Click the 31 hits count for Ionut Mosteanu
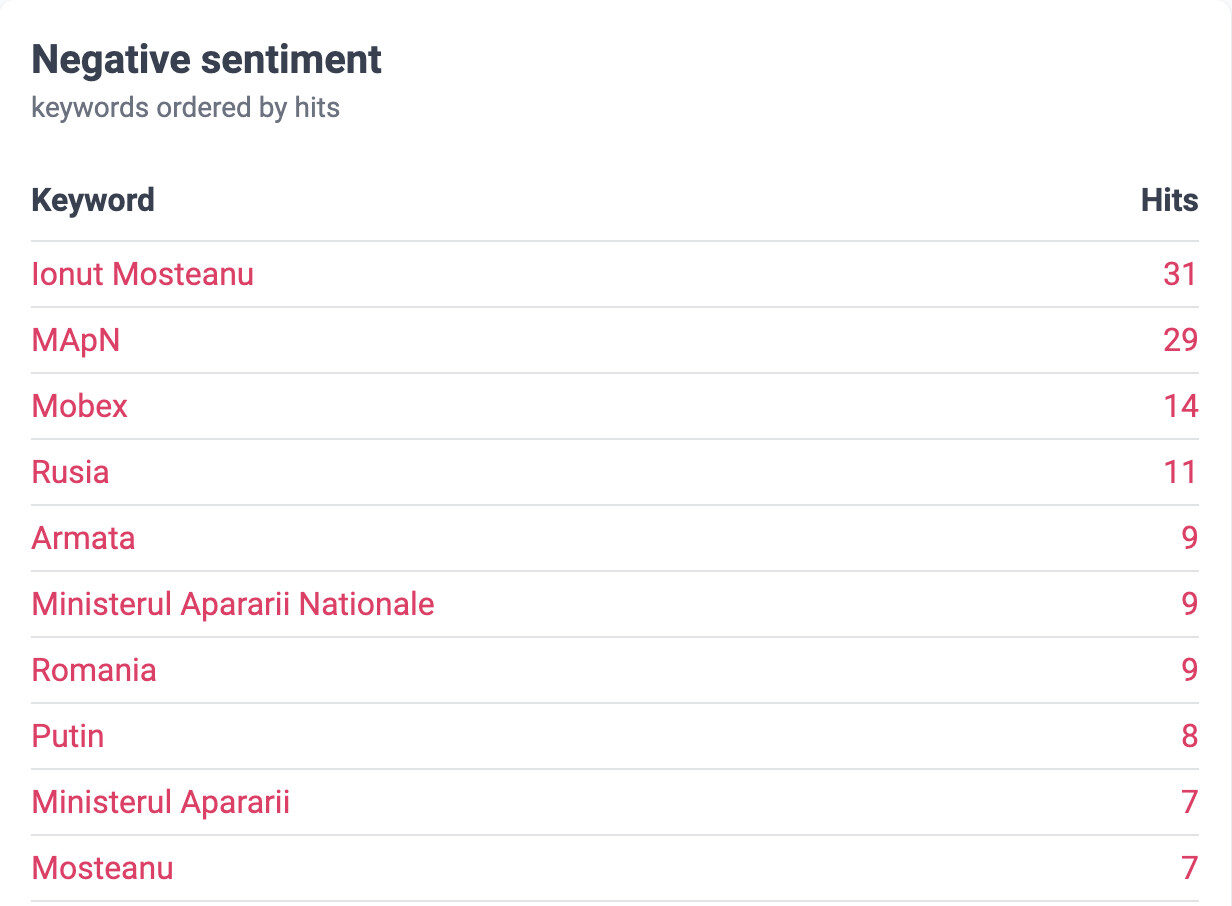The width and height of the screenshot is (1232, 906). coord(1180,274)
